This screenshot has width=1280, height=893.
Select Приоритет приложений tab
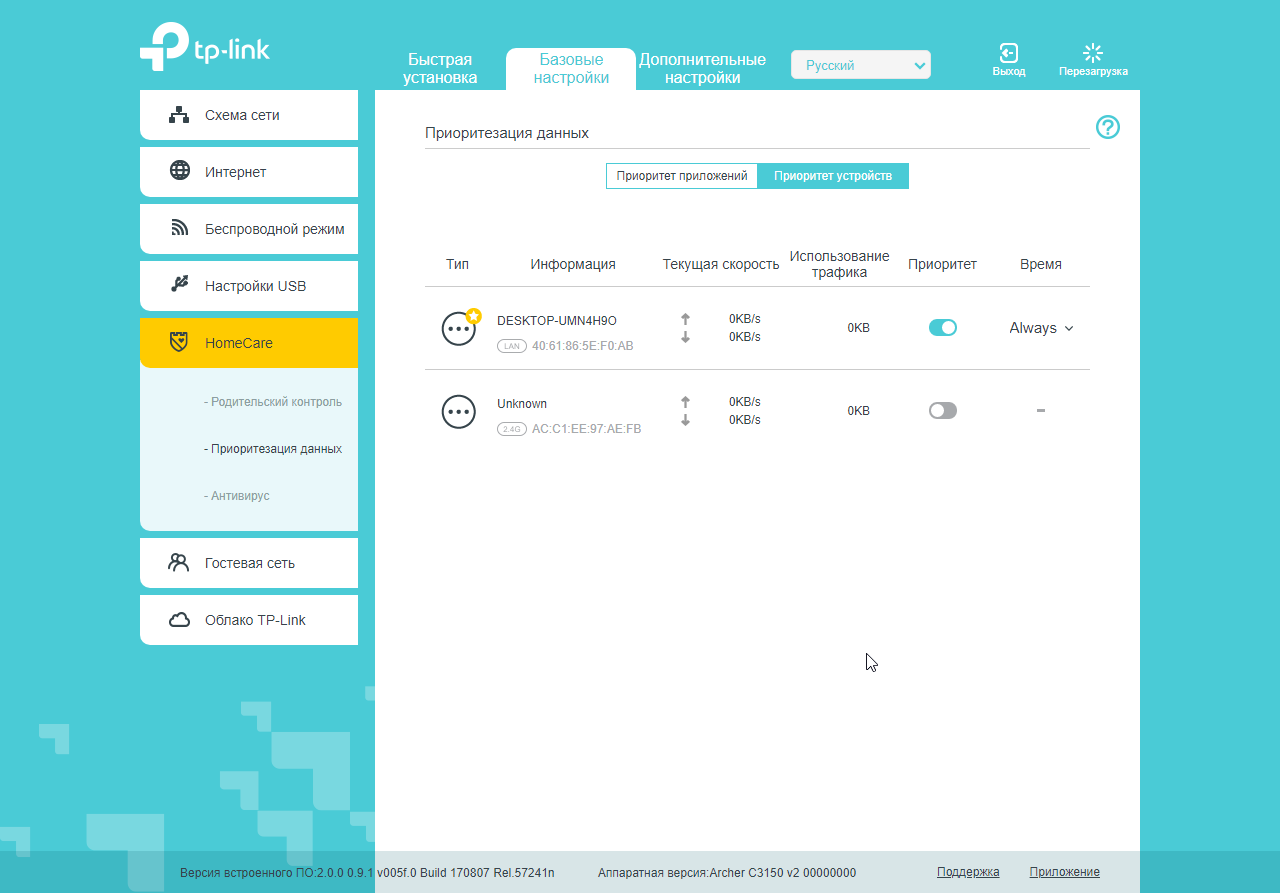pyautogui.click(x=682, y=176)
